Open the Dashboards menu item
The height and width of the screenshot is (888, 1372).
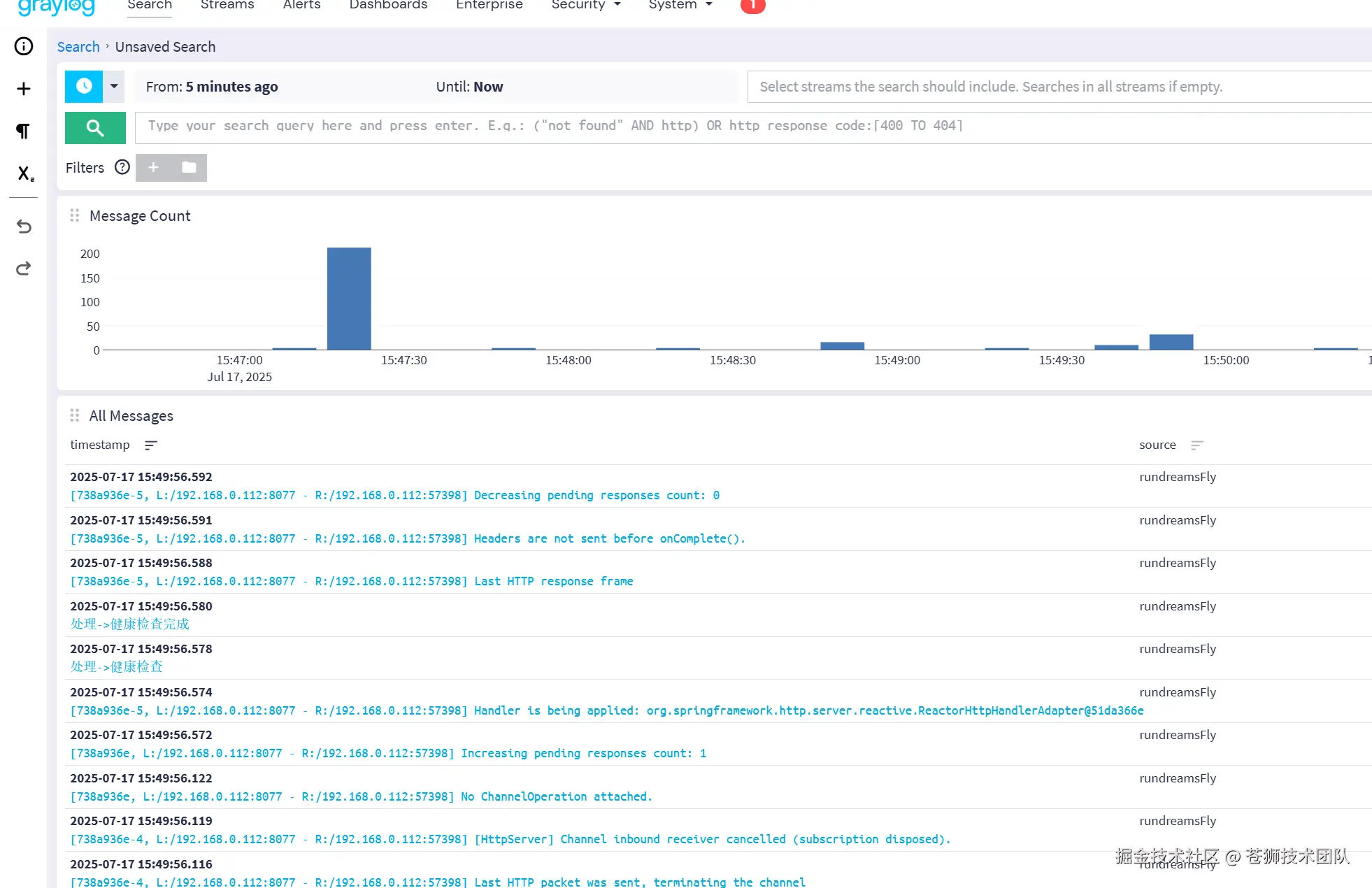388,6
